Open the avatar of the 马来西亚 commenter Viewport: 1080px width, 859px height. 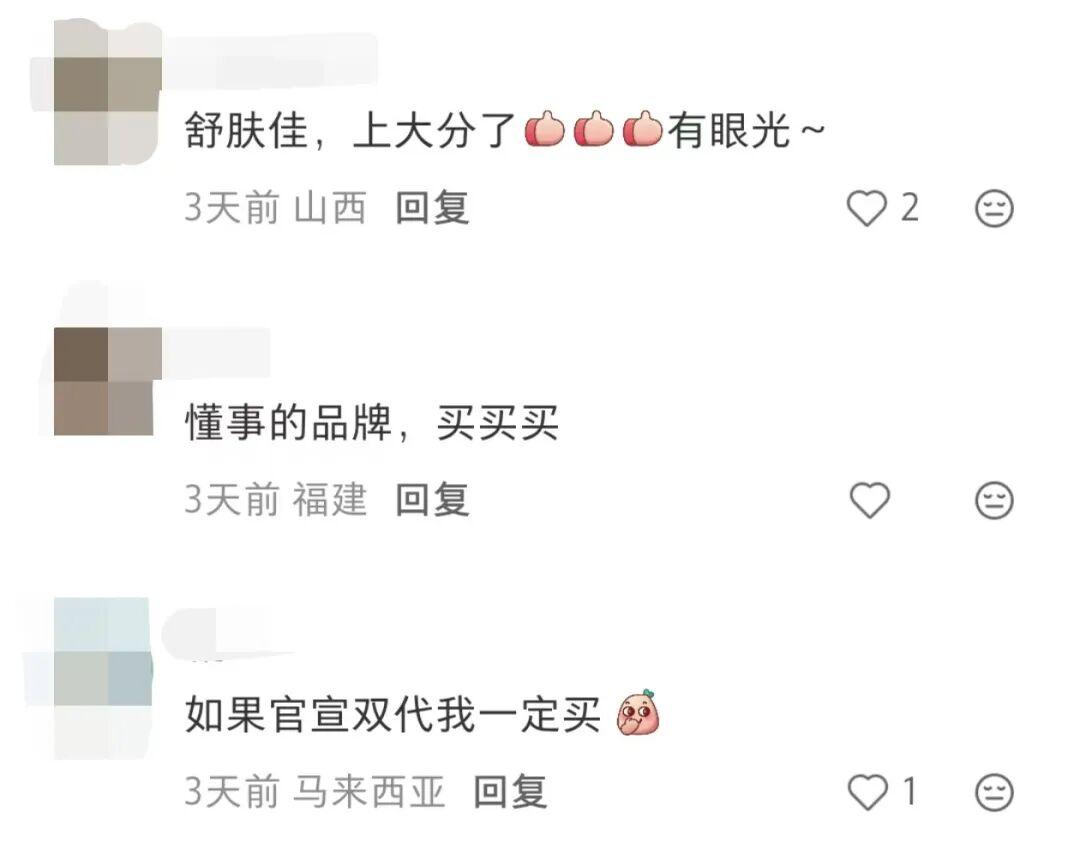(103, 679)
